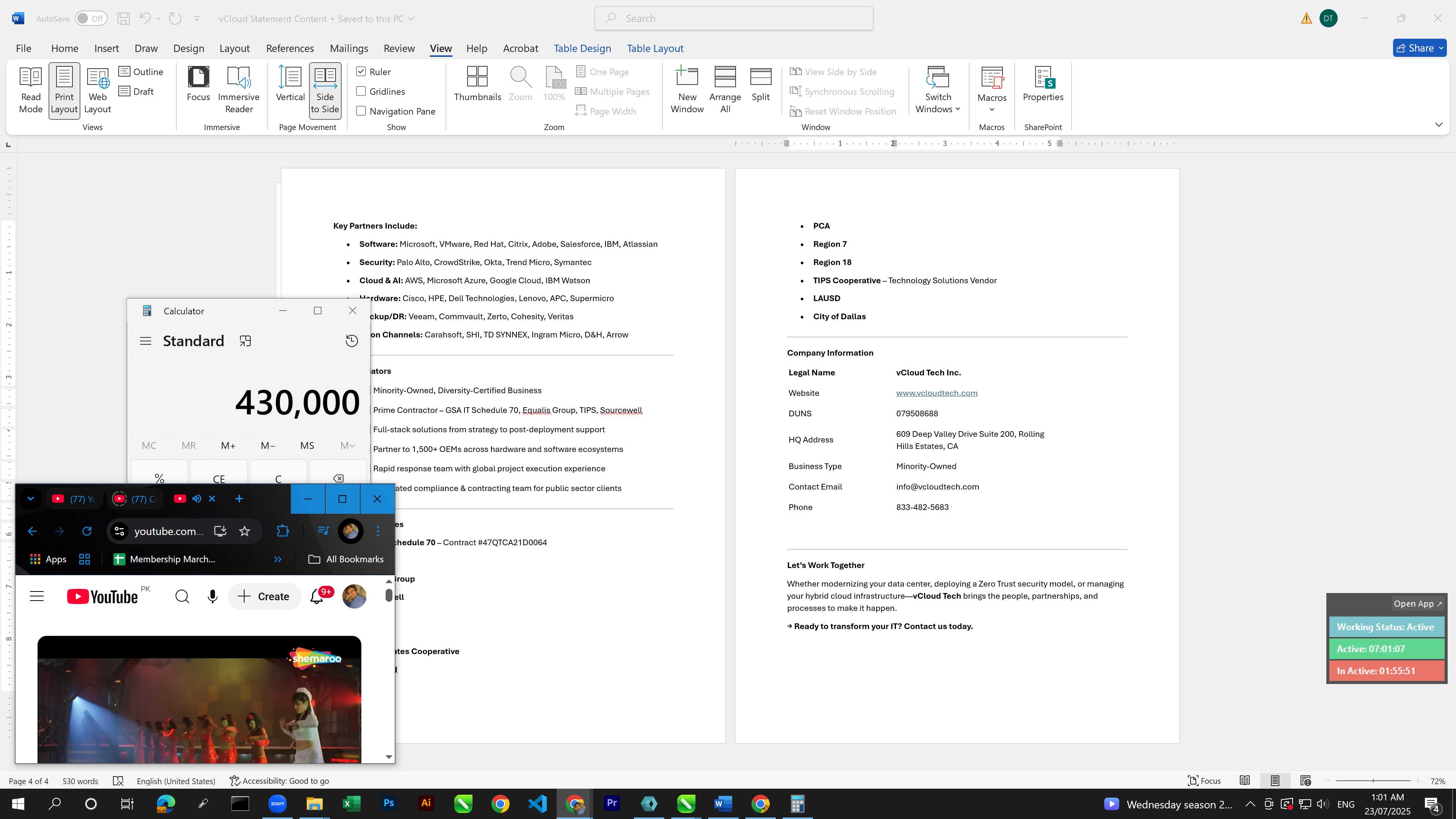The image size is (1456, 819).
Task: Open Undo history dropdown arrow
Action: pyautogui.click(x=158, y=18)
